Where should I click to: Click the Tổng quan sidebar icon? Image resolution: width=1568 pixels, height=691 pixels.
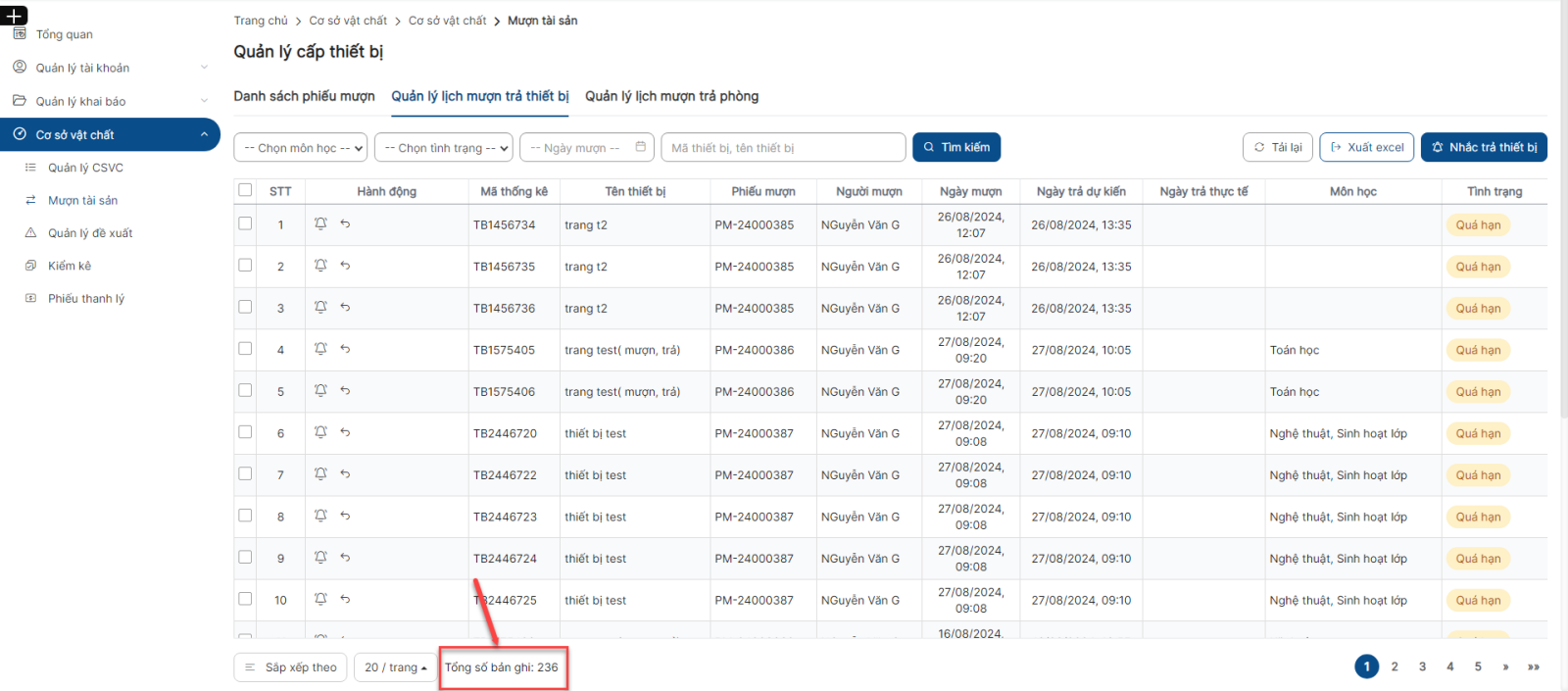pyautogui.click(x=20, y=34)
